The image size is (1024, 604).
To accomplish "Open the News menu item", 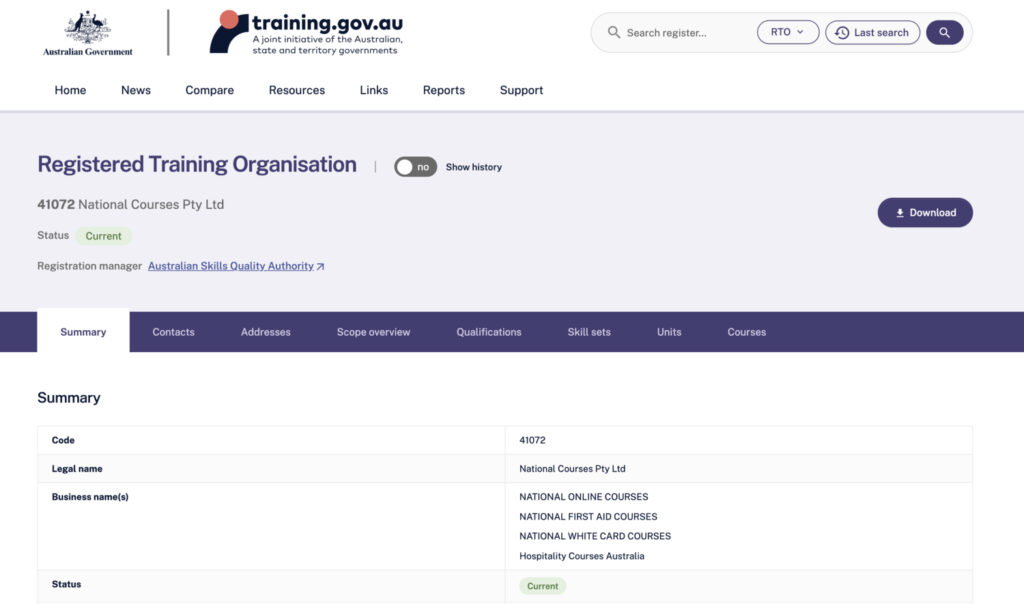I will click(x=136, y=90).
